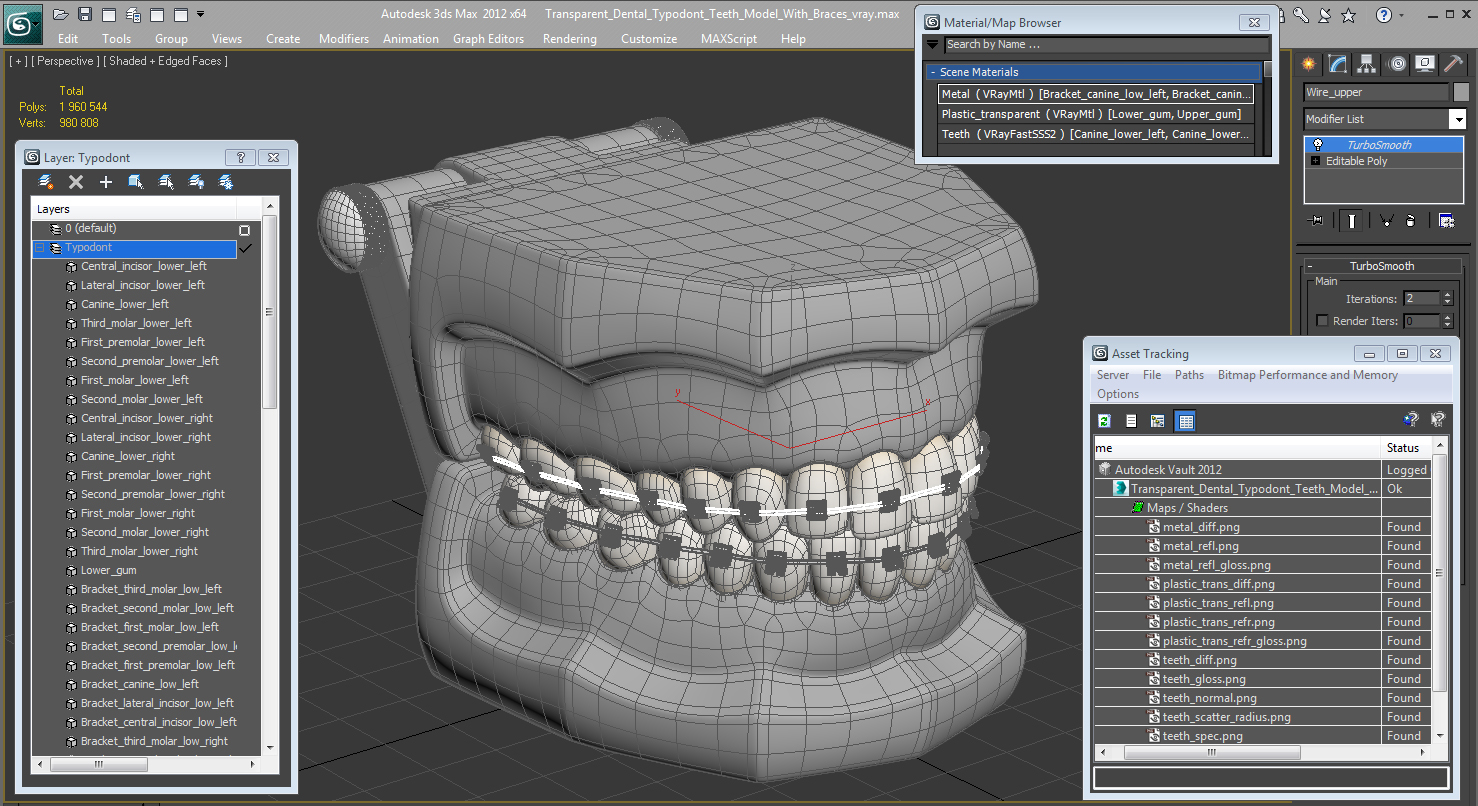
Task: Click Delete Layer X icon
Action: [76, 182]
